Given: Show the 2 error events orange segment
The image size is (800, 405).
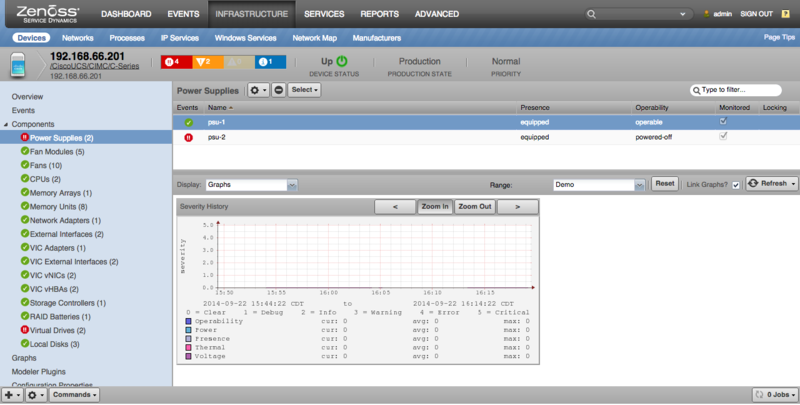Looking at the screenshot, I should click(x=208, y=62).
